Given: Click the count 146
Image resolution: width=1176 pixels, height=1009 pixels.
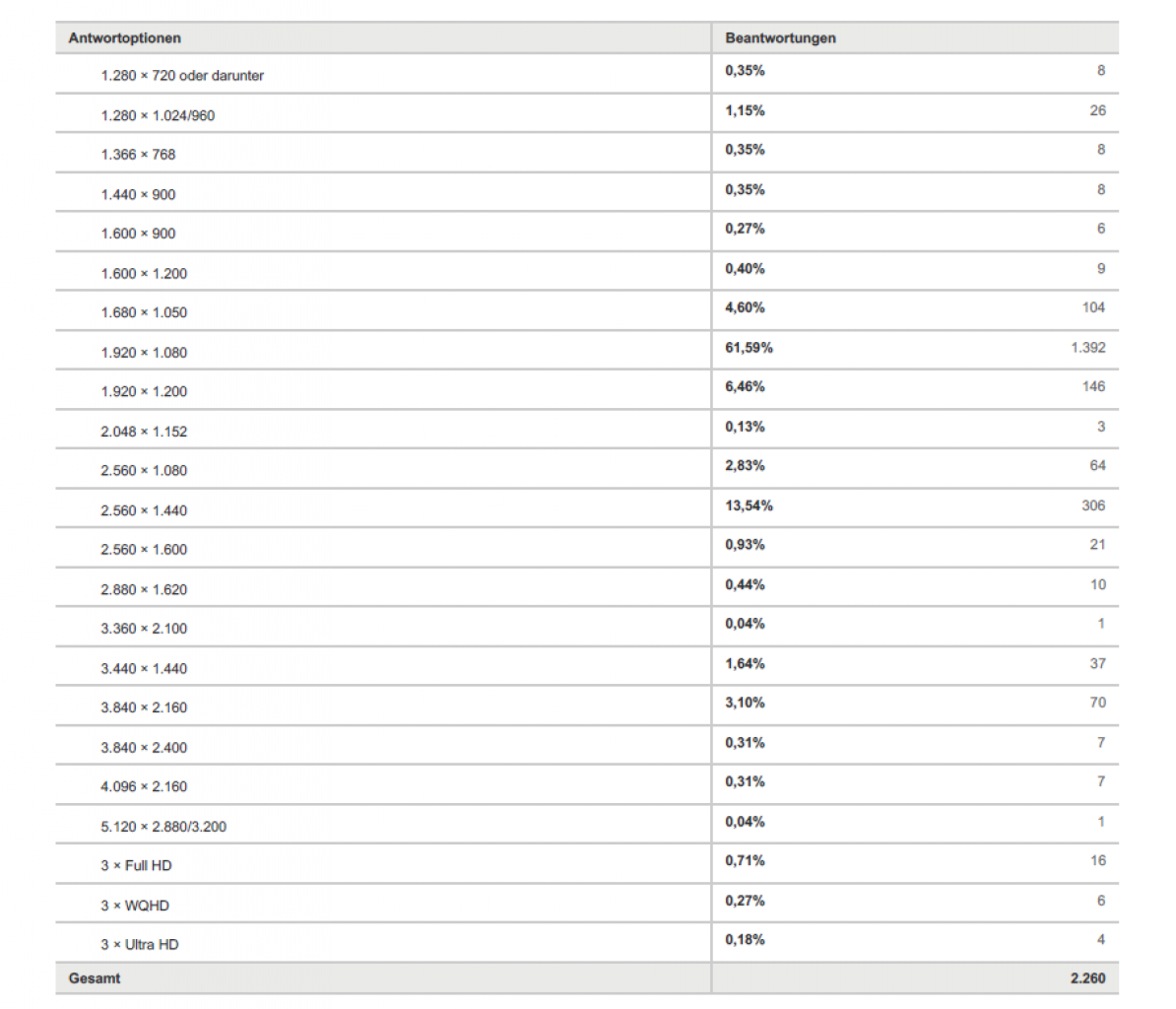Looking at the screenshot, I should point(1093,386).
